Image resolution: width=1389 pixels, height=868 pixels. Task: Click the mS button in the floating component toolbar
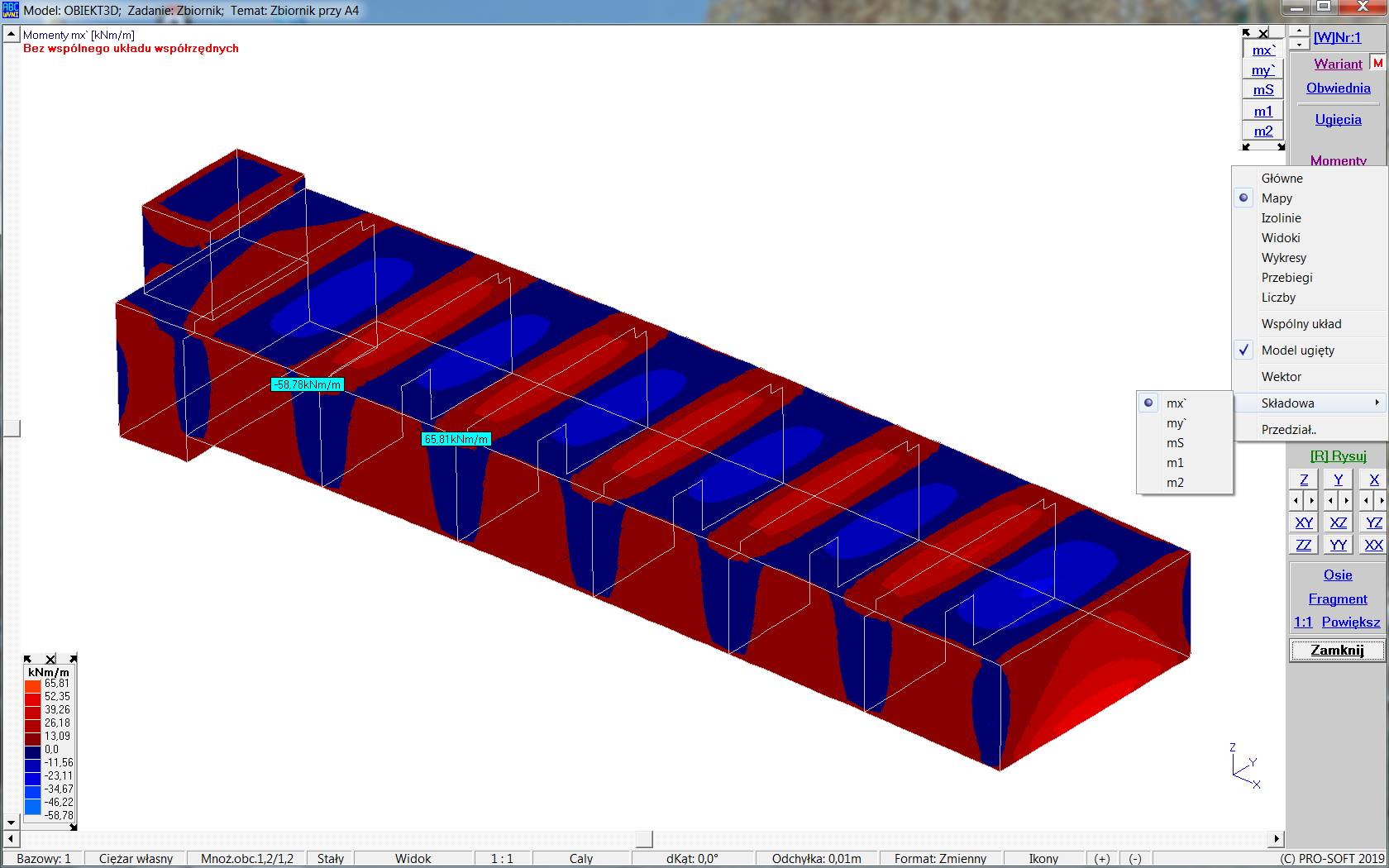(x=1263, y=90)
